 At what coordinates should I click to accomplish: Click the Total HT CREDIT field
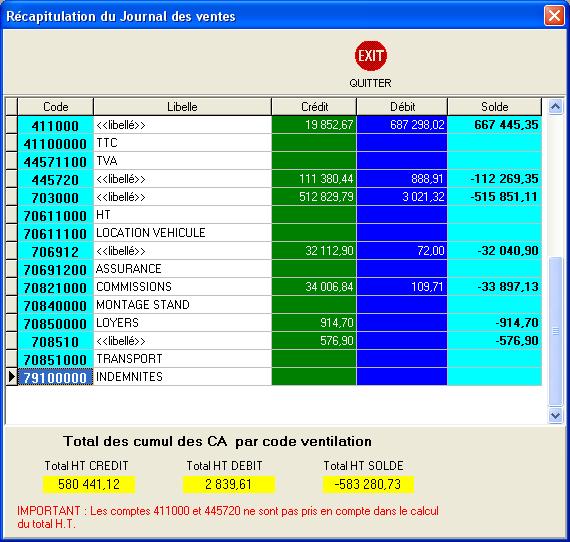coord(89,485)
